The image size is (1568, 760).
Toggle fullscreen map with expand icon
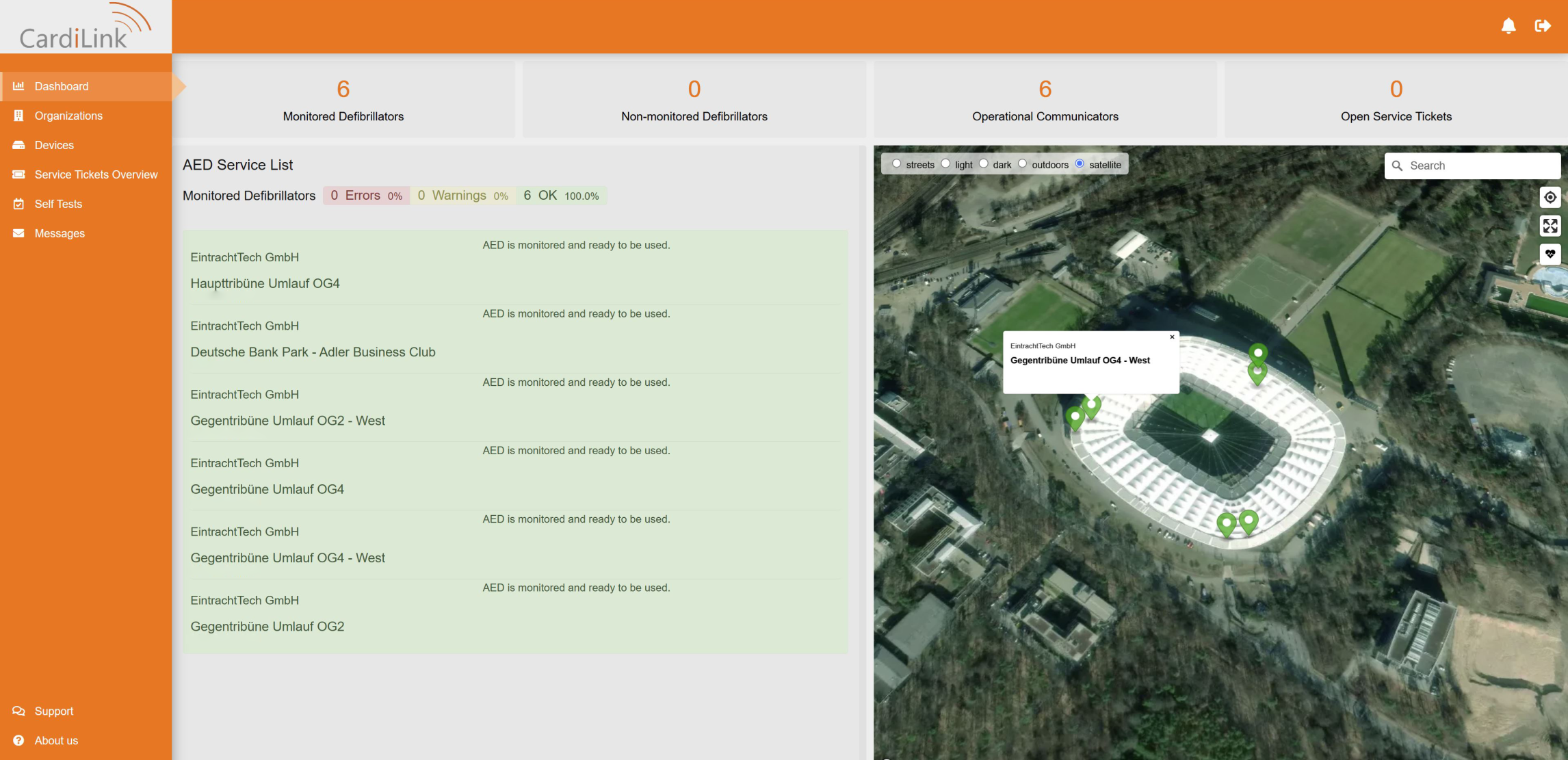(1550, 226)
